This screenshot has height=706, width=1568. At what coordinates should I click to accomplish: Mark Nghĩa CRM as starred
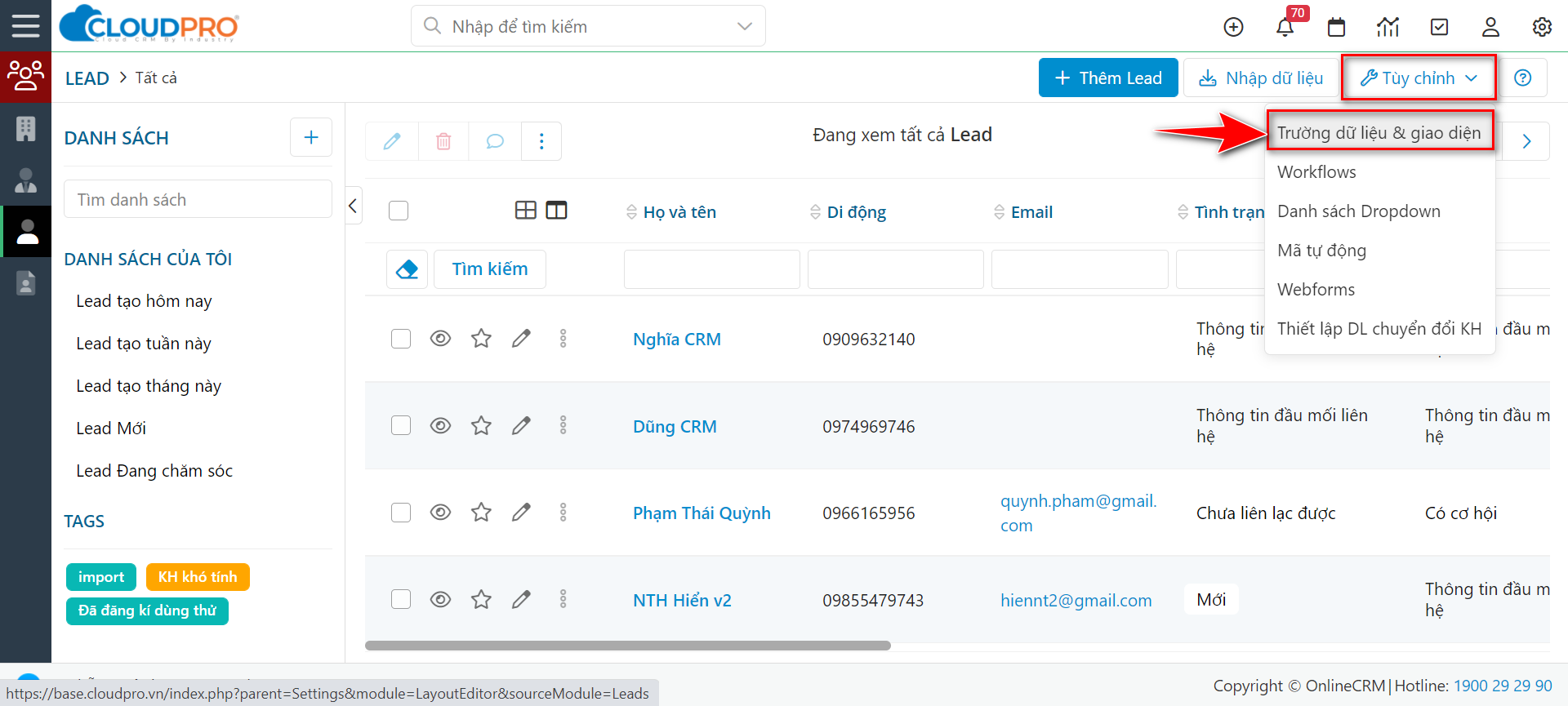click(x=481, y=338)
